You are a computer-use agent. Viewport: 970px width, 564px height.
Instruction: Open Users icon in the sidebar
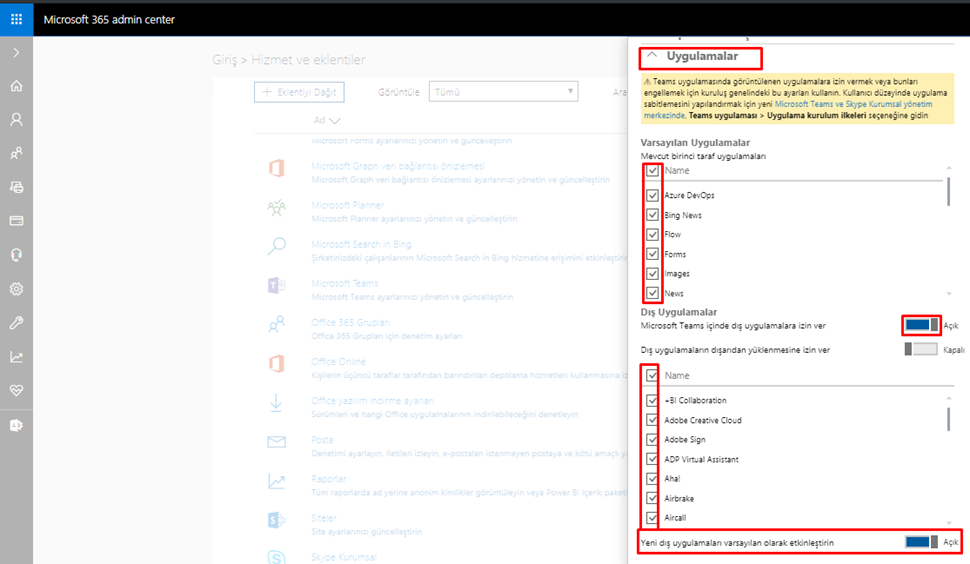click(17, 119)
